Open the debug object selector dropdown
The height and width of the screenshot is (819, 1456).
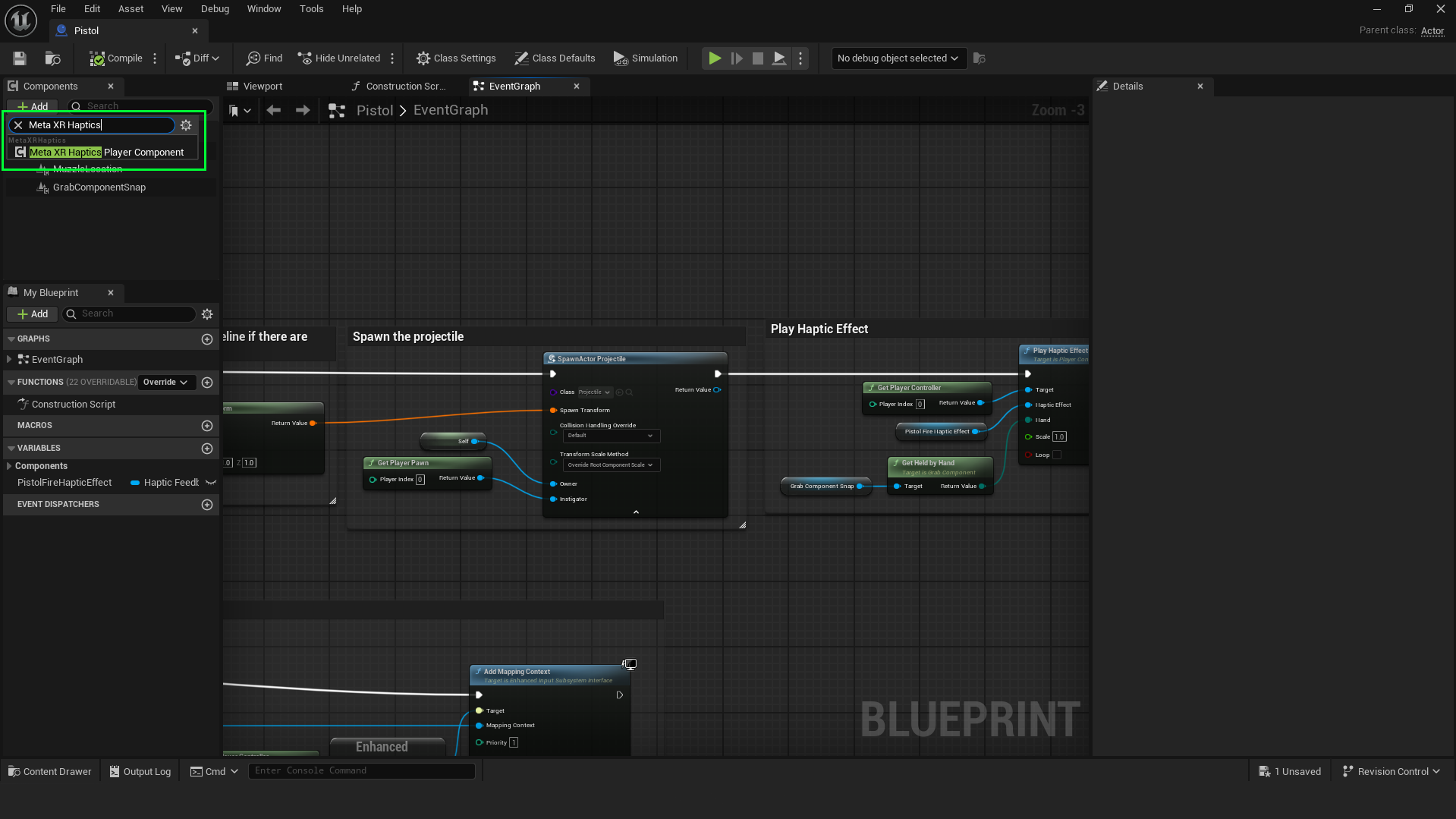[x=898, y=58]
